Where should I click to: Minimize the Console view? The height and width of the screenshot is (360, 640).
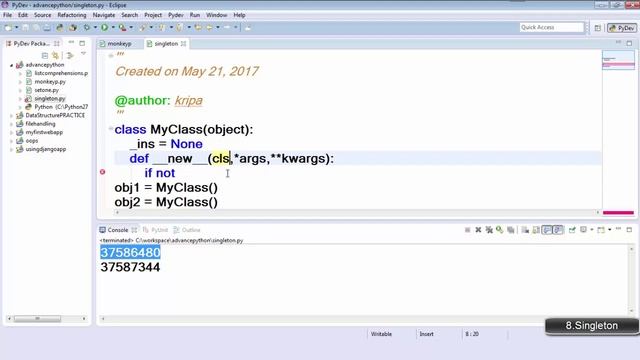[618, 229]
